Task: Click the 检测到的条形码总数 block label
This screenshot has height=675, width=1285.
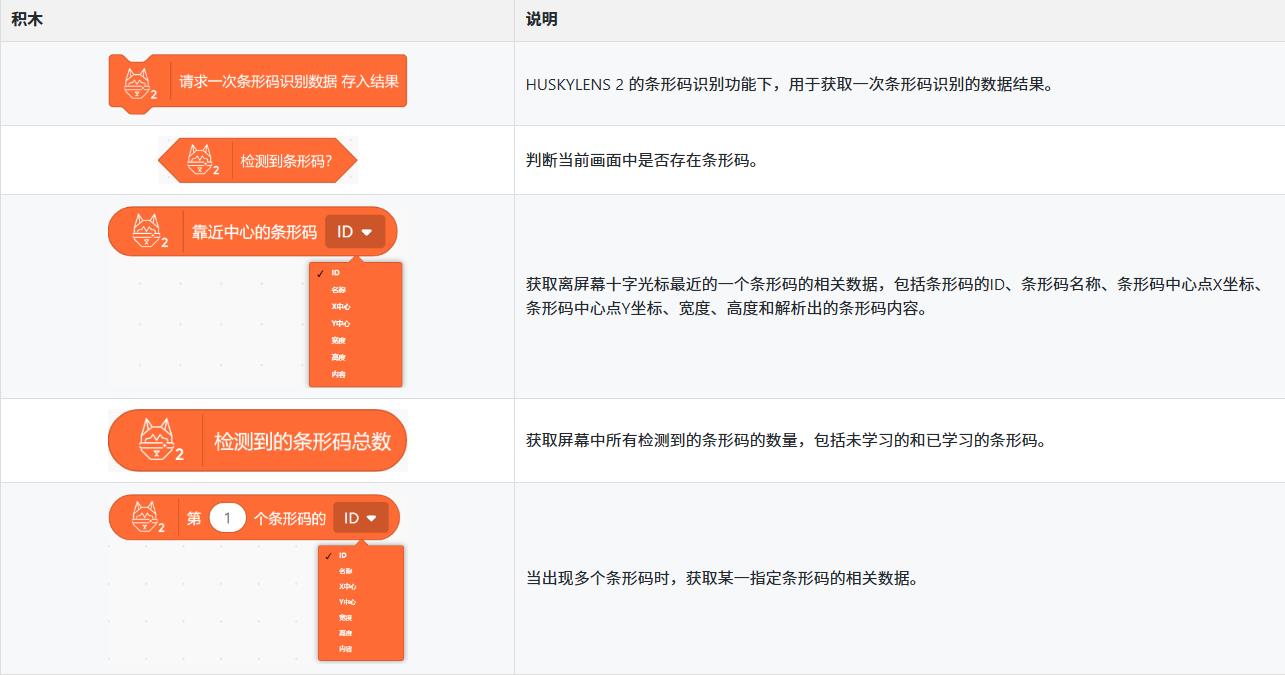Action: tap(302, 441)
